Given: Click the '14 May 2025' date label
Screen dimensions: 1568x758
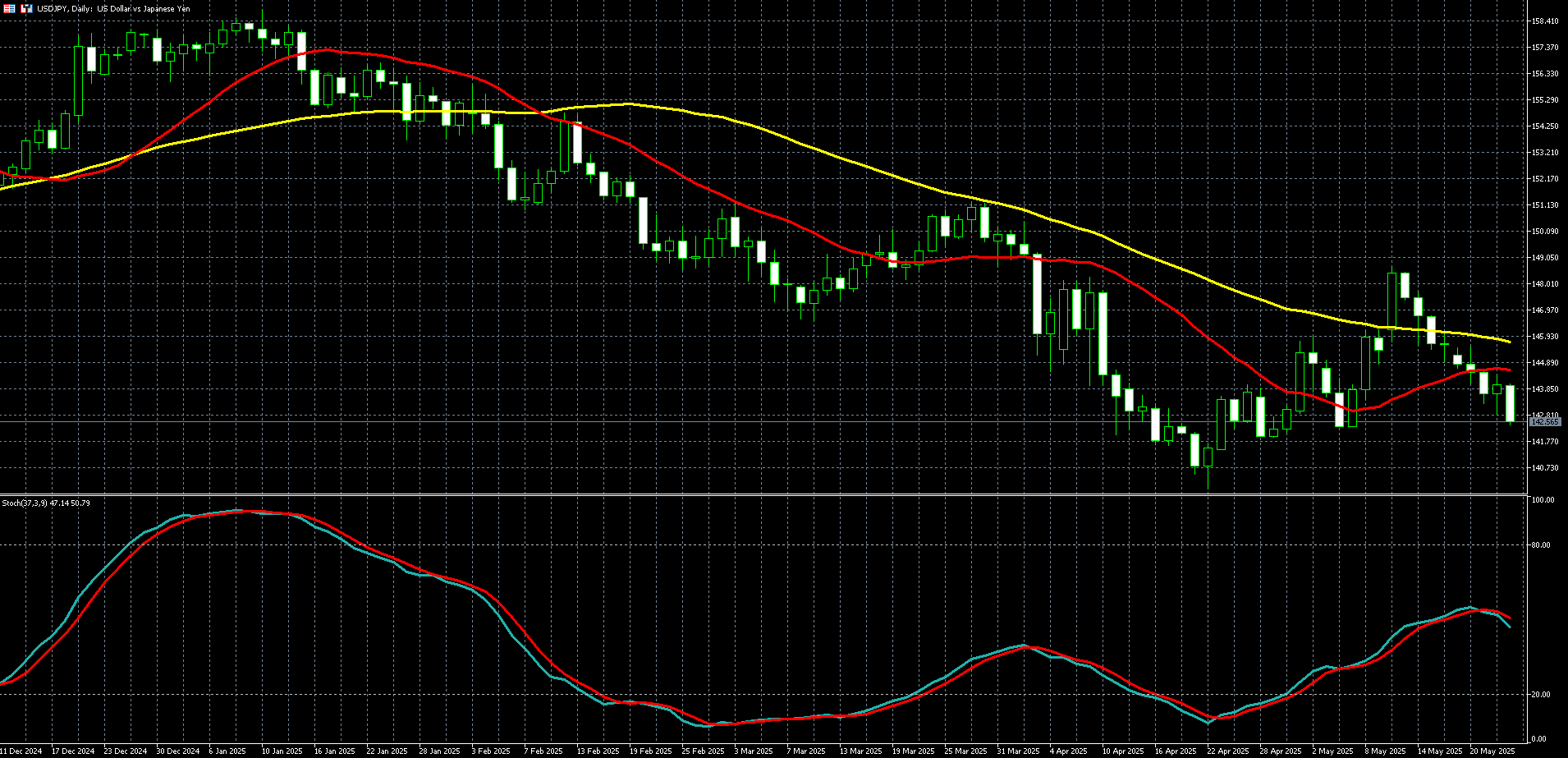Looking at the screenshot, I should tap(1438, 751).
